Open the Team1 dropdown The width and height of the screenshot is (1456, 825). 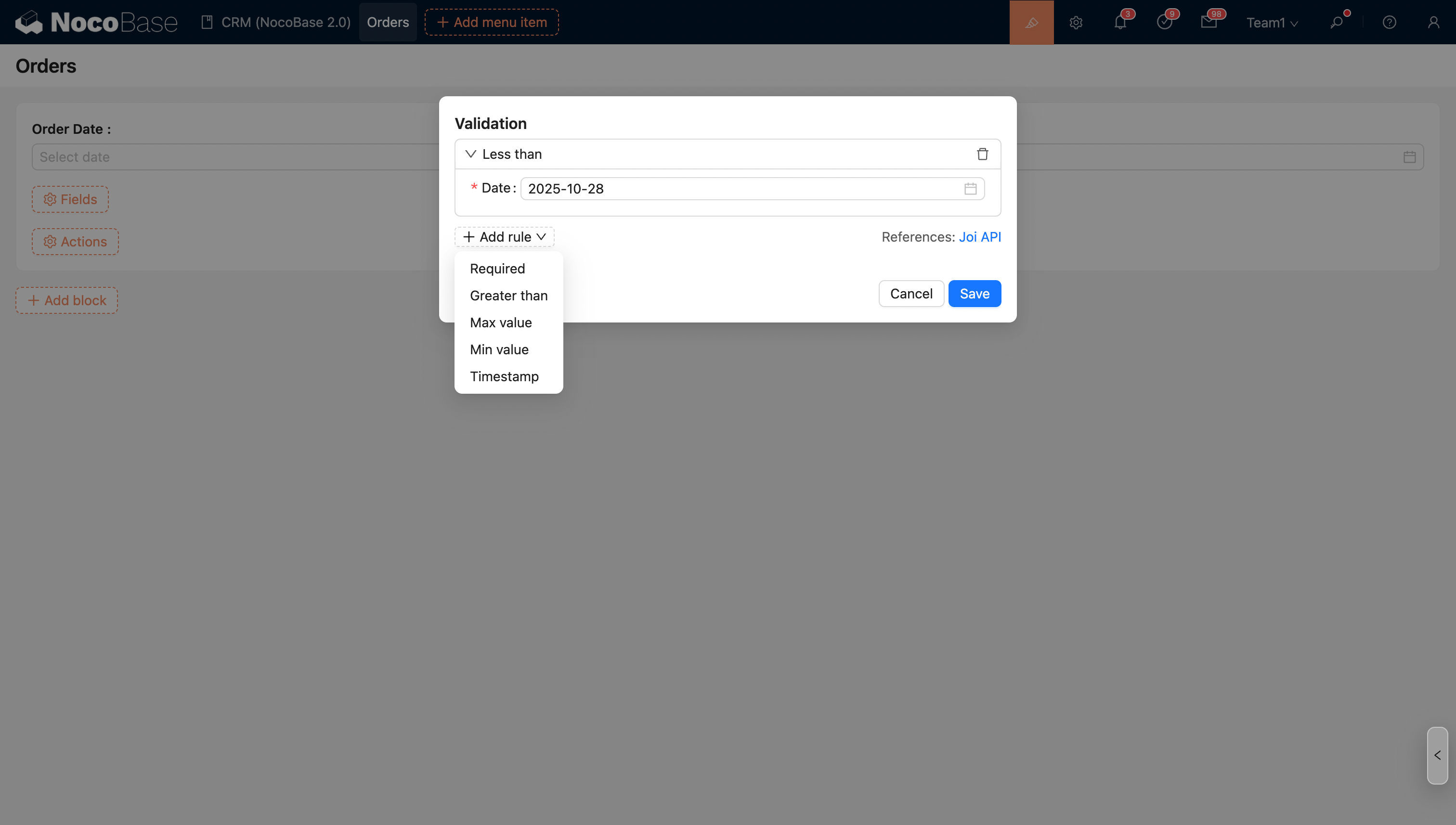pyautogui.click(x=1272, y=23)
